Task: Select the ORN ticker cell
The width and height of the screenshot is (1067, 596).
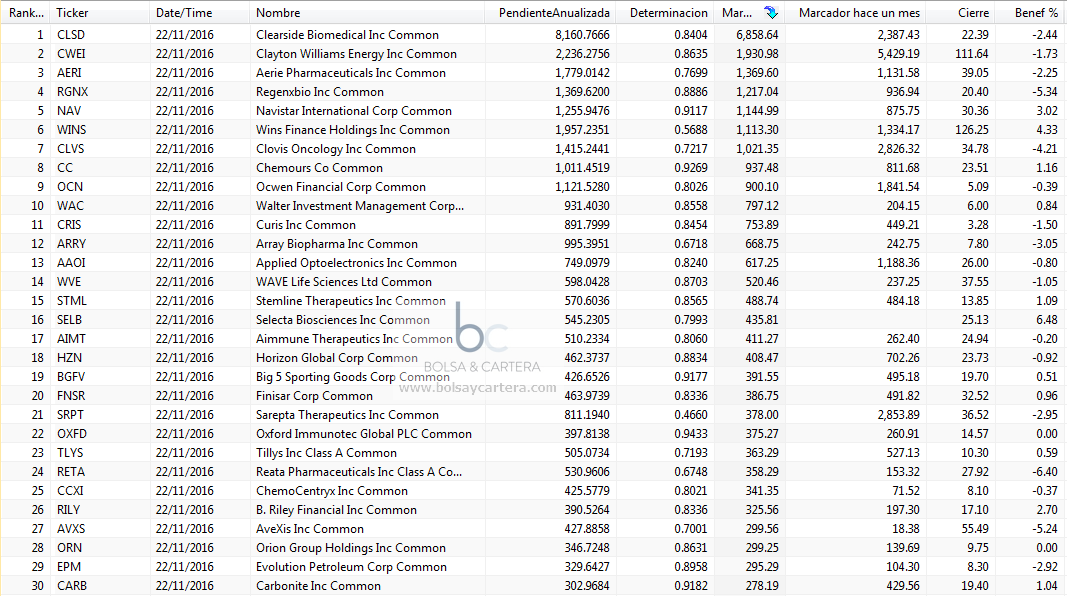Action: click(x=69, y=549)
